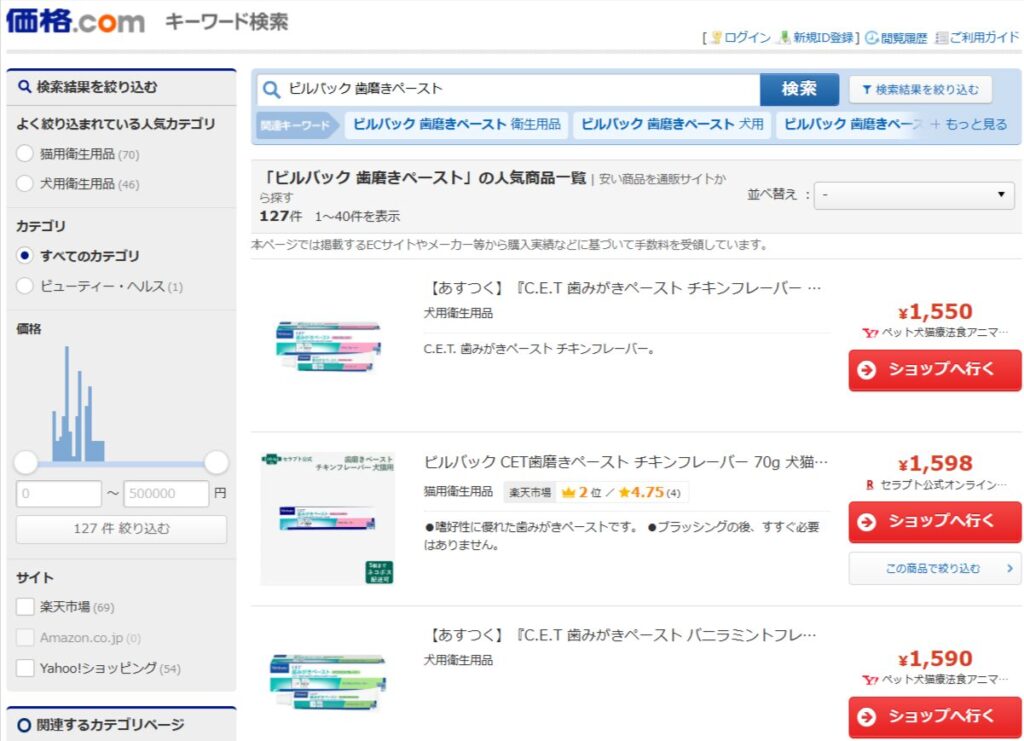Viewport: 1024px width, 741px height.
Task: Expand もっと見る related keywords
Action: pos(969,125)
